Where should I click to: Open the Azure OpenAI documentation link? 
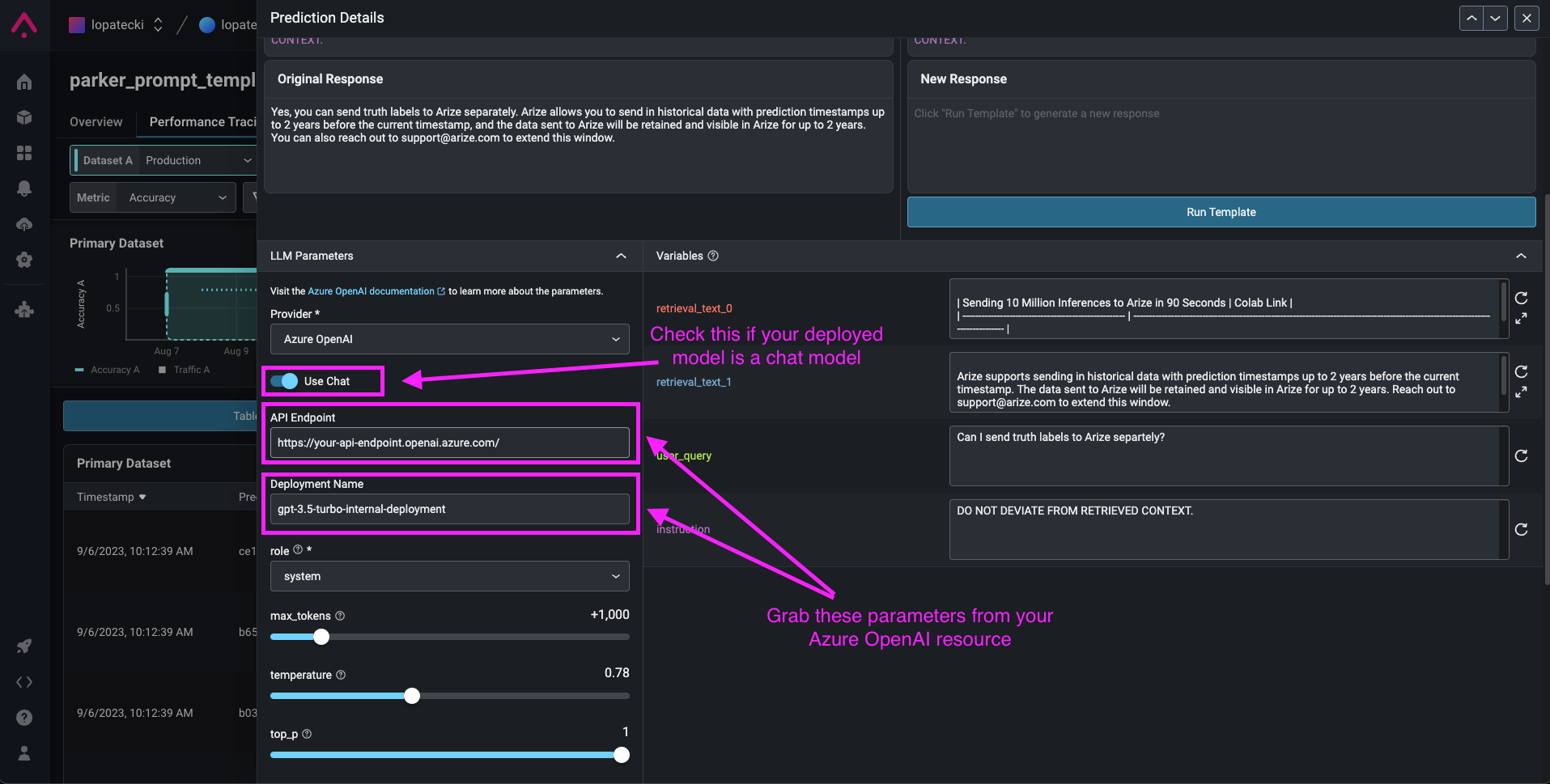(376, 291)
